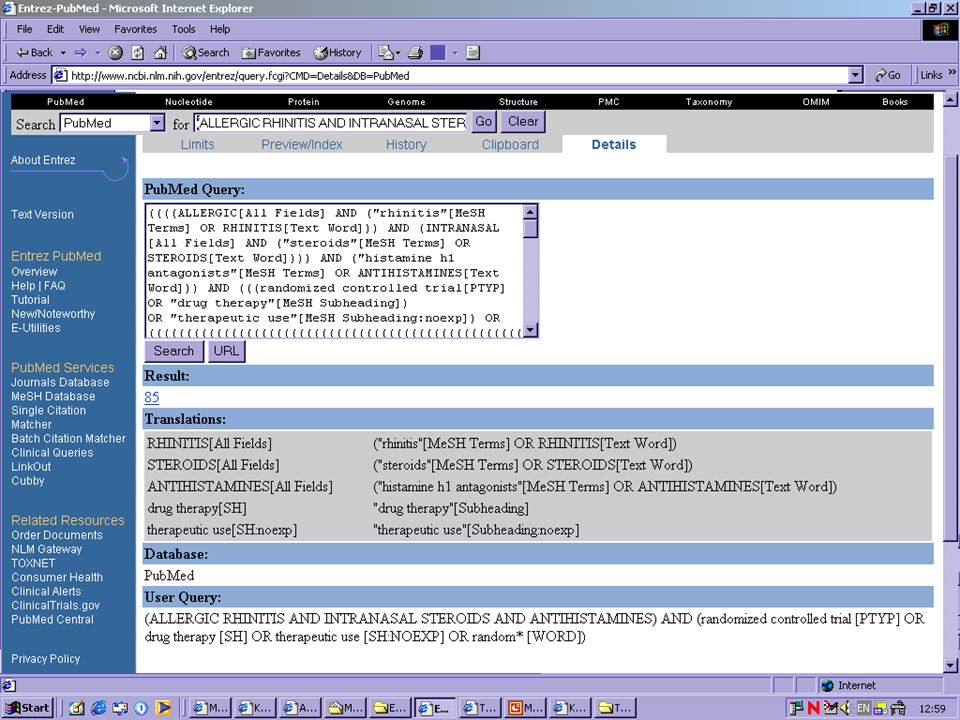
Task: Open the IE Favorites pane button
Action: (x=271, y=53)
